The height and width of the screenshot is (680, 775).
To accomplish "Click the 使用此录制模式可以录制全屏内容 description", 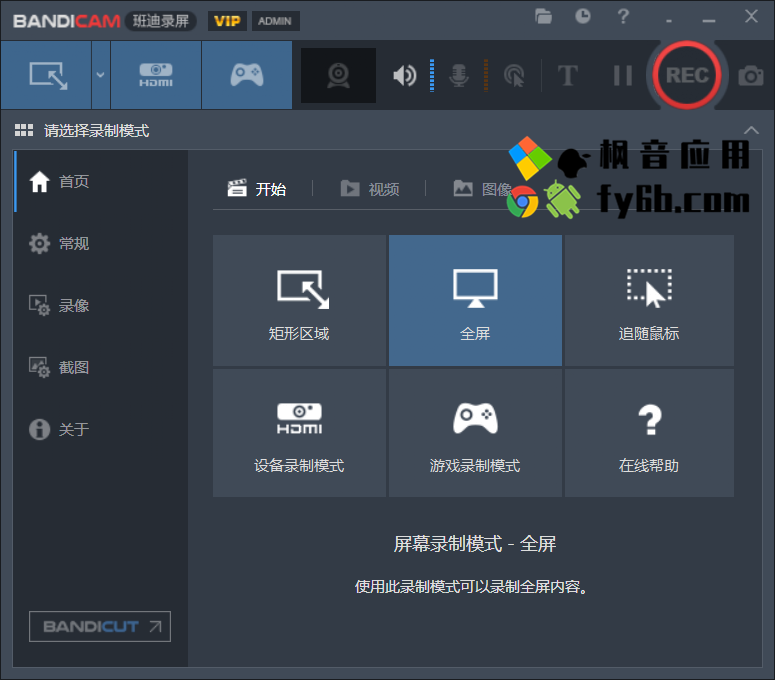I will point(472,587).
